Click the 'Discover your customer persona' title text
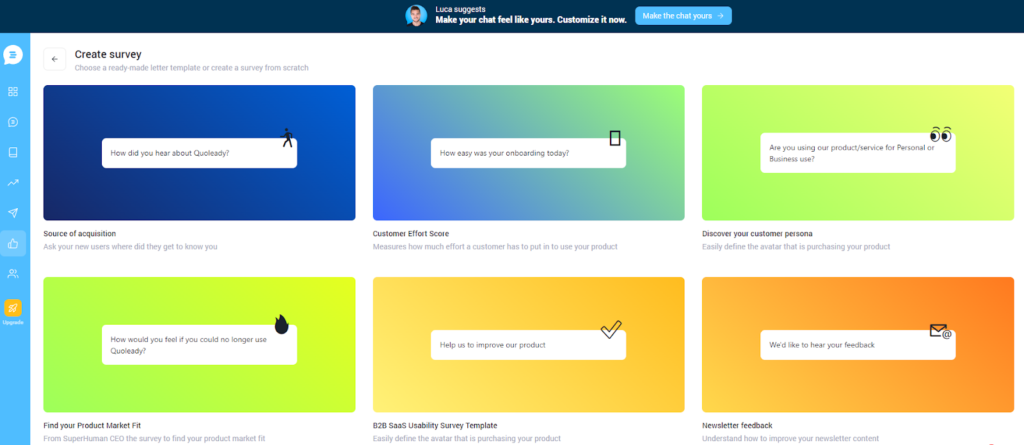Screen dimensions: 1024x445 click(758, 233)
